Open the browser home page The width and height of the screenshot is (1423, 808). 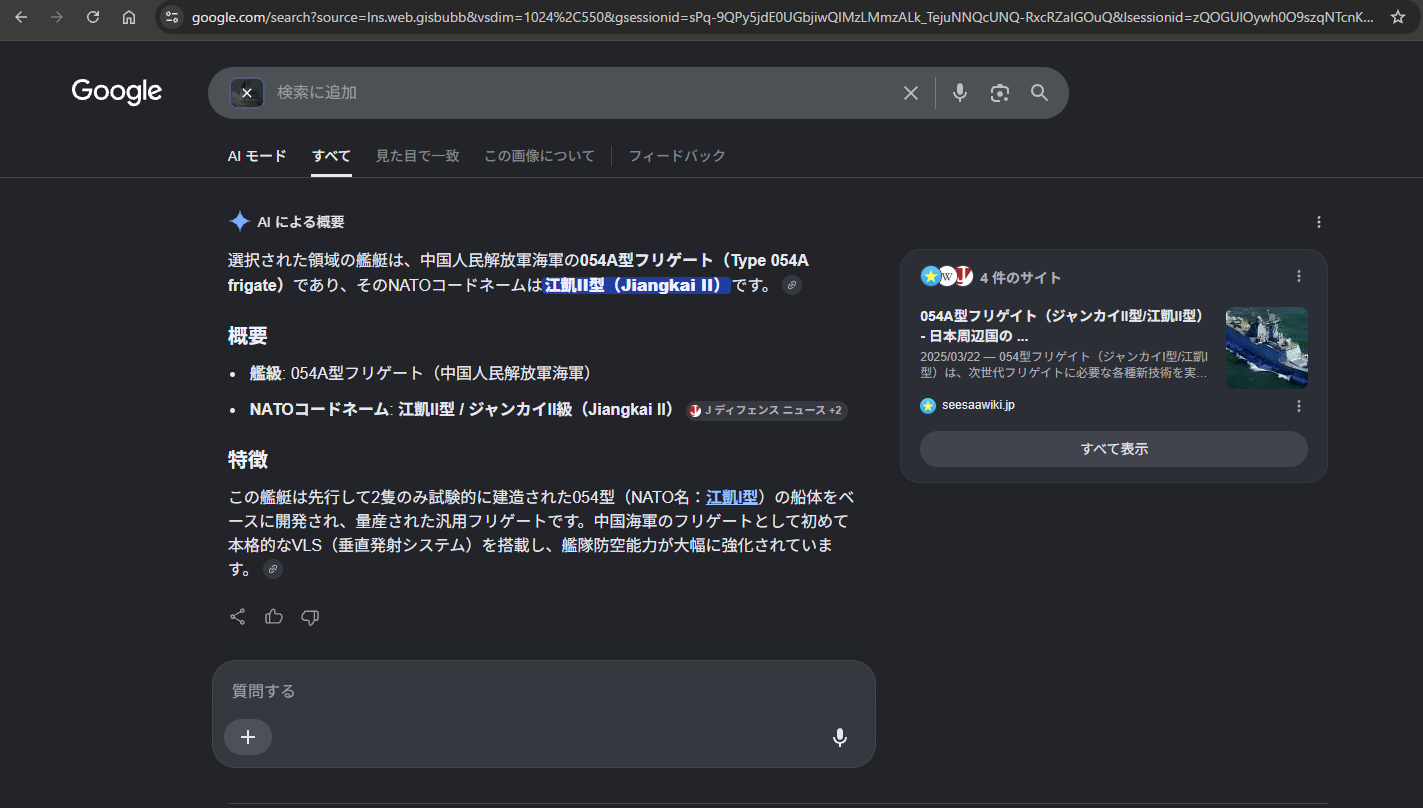coord(129,17)
